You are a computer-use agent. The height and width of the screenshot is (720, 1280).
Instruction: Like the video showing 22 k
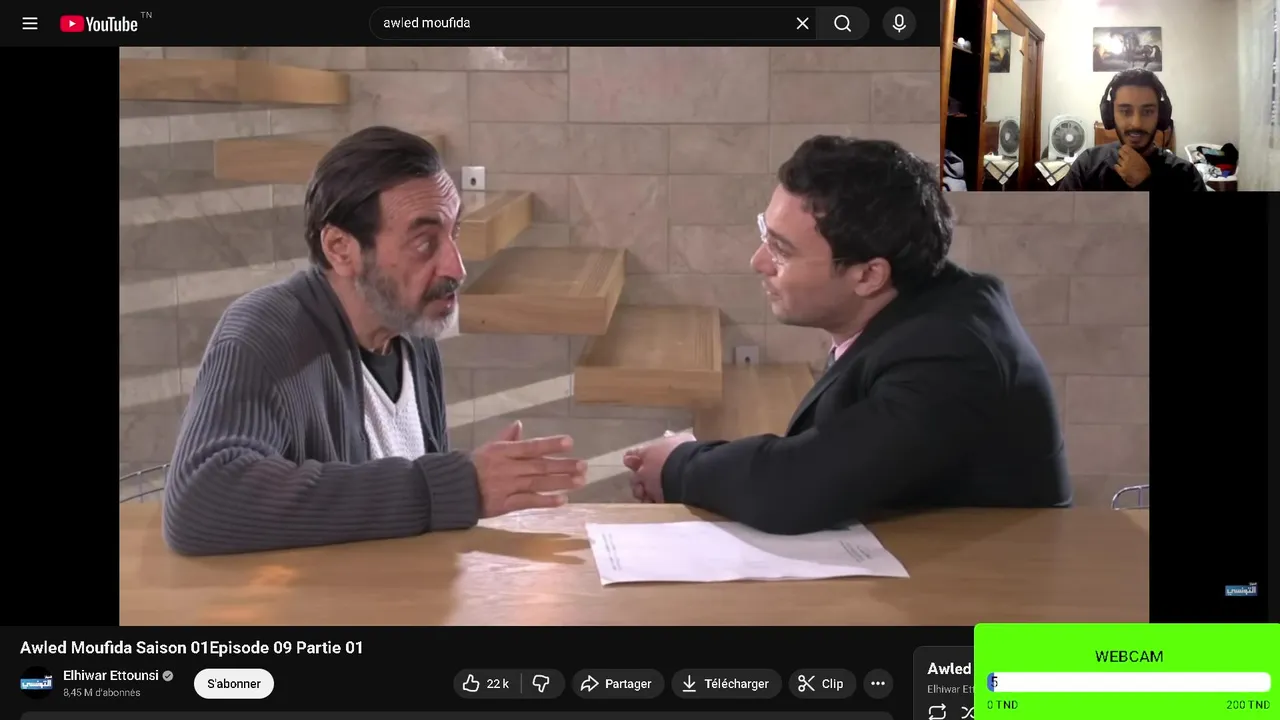486,684
